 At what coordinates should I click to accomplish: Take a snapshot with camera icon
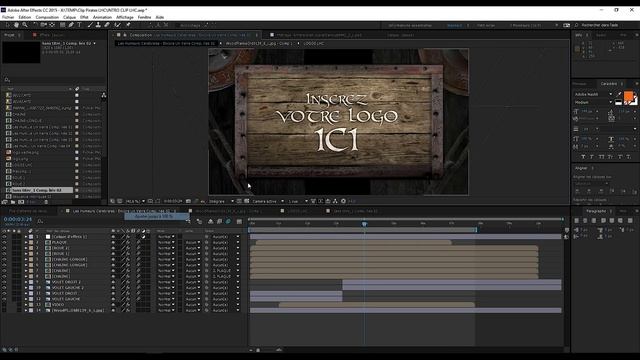tap(188, 201)
